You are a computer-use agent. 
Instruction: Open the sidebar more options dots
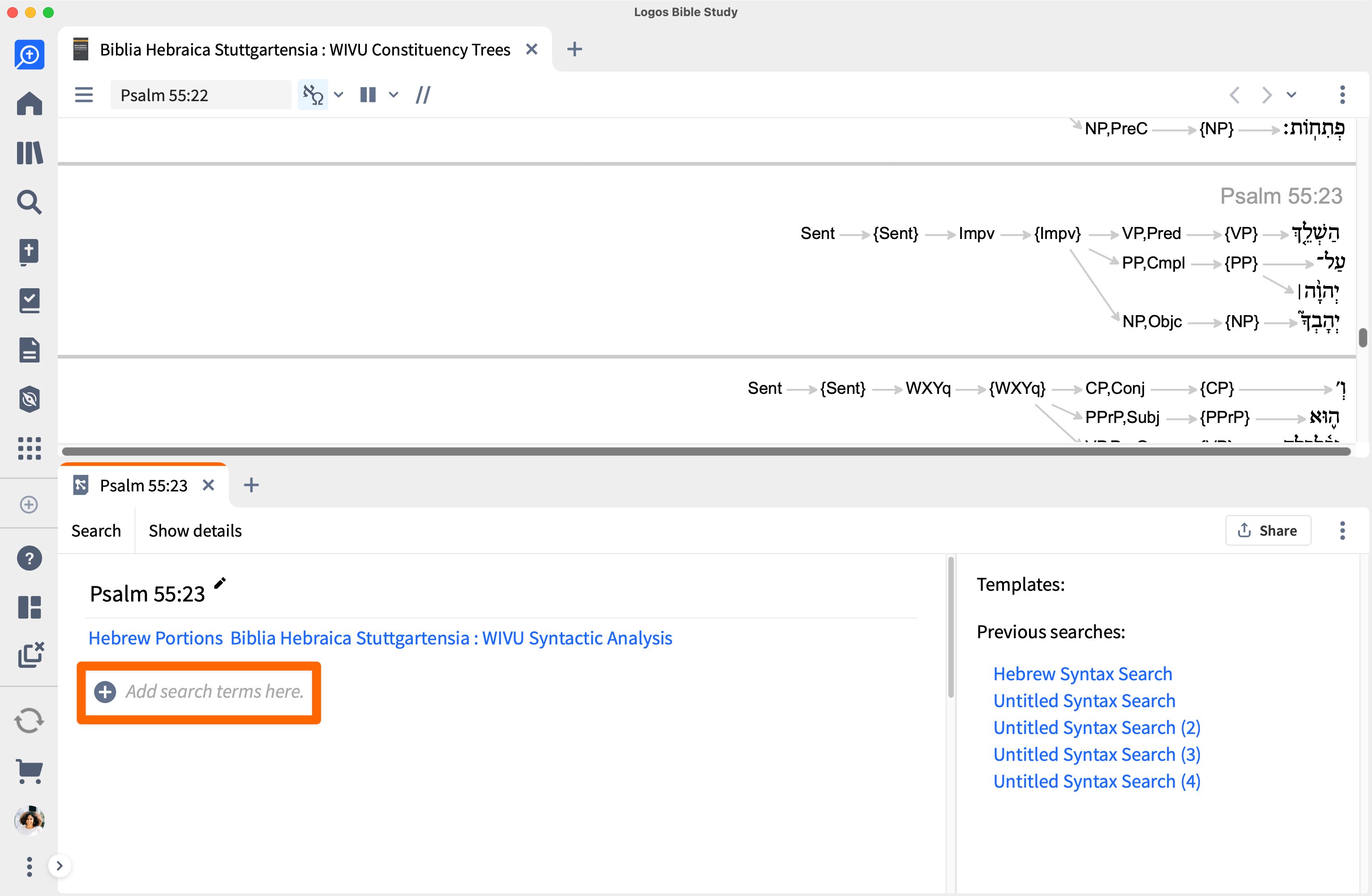(x=30, y=866)
